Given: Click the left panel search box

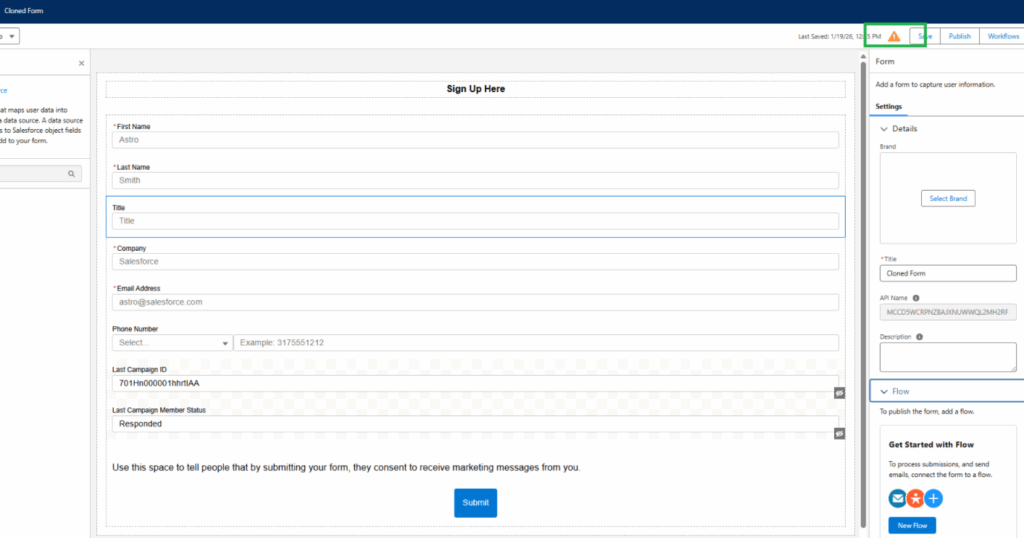Looking at the screenshot, I should click(x=40, y=174).
